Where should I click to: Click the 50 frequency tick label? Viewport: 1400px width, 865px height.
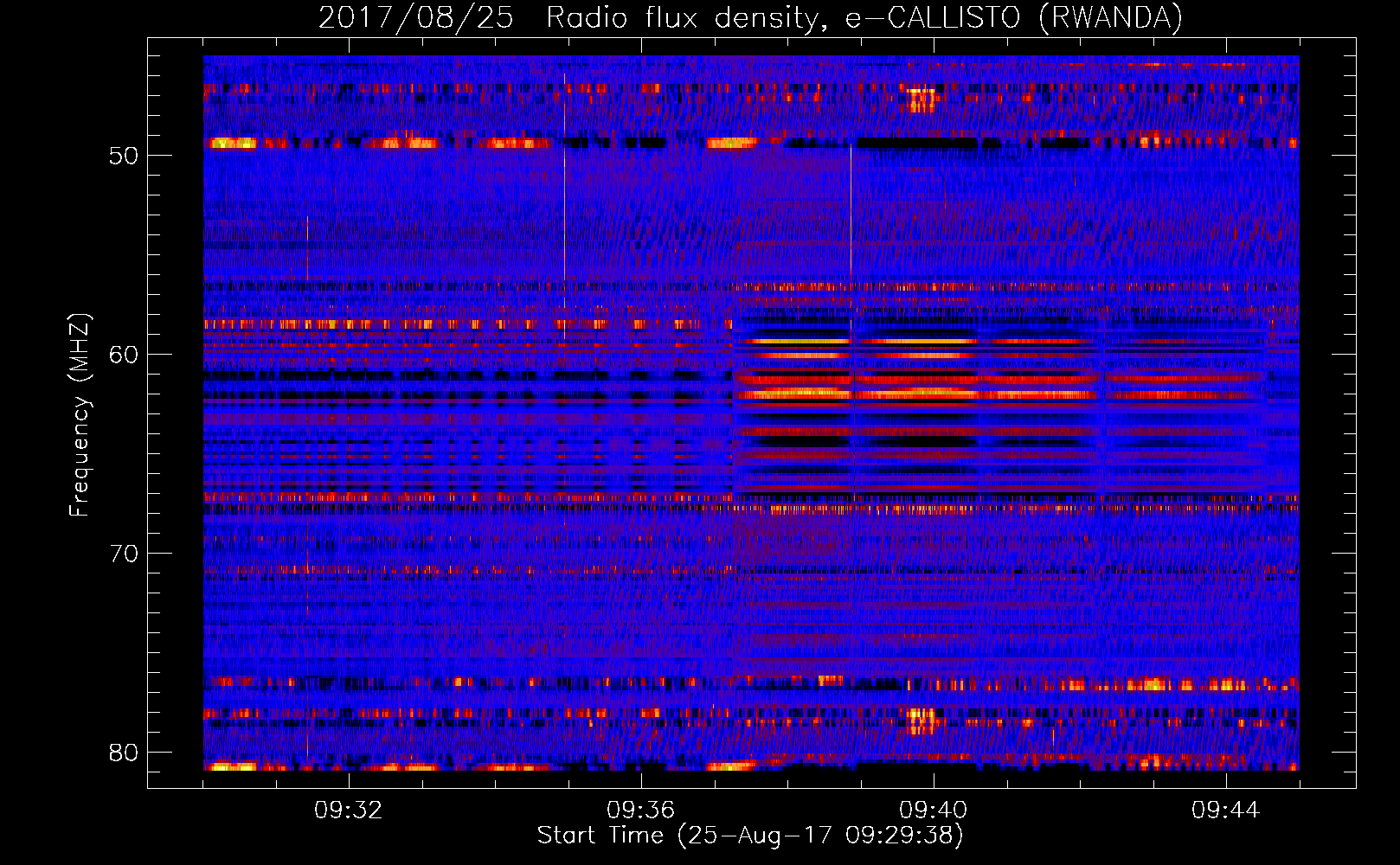124,157
